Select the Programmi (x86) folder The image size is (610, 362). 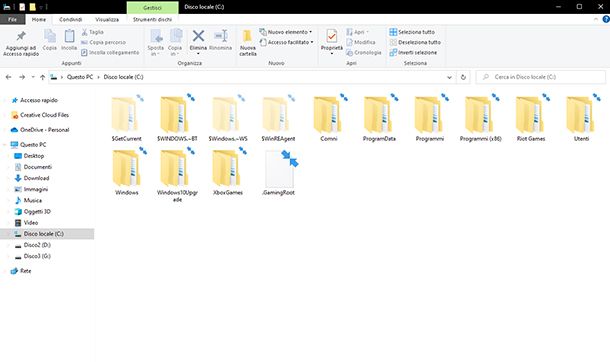tap(480, 118)
